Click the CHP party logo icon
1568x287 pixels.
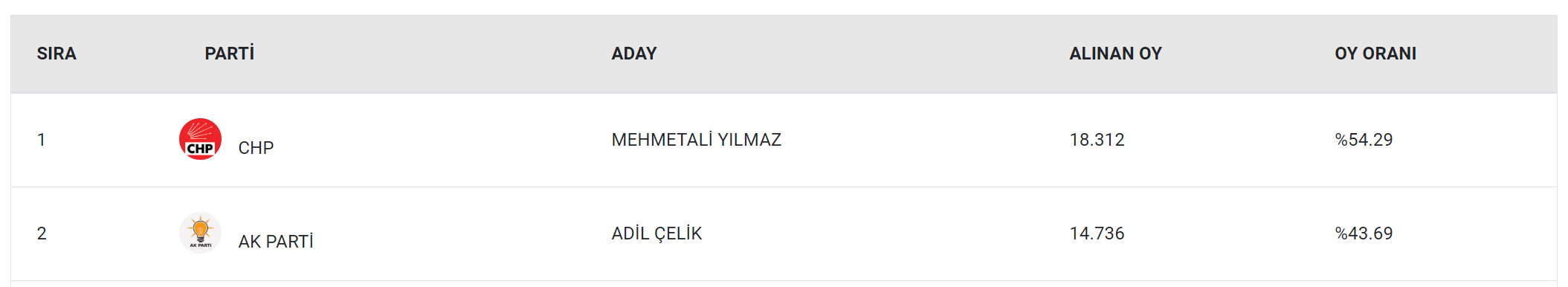coord(200,139)
